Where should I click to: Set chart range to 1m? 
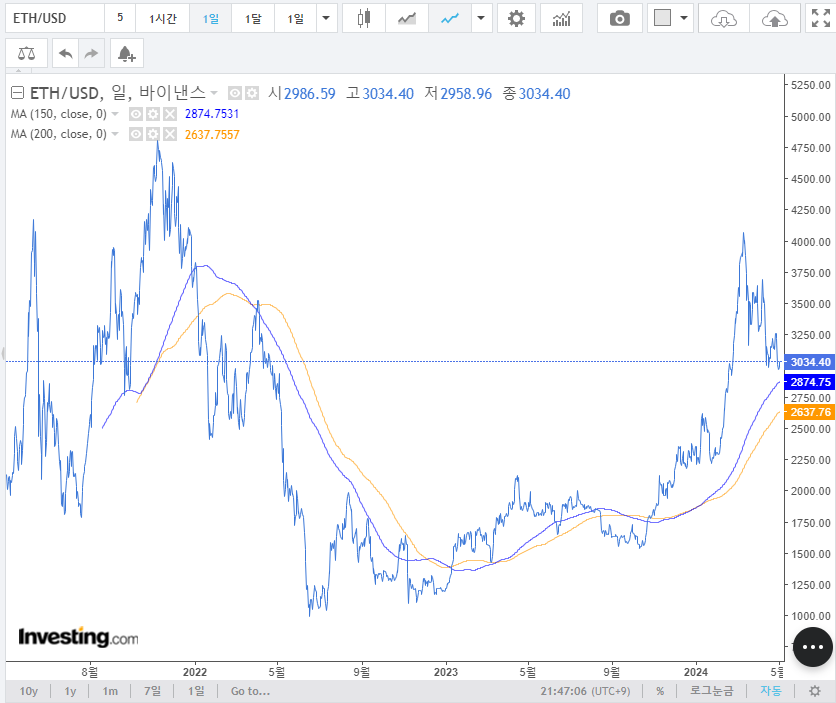[110, 691]
